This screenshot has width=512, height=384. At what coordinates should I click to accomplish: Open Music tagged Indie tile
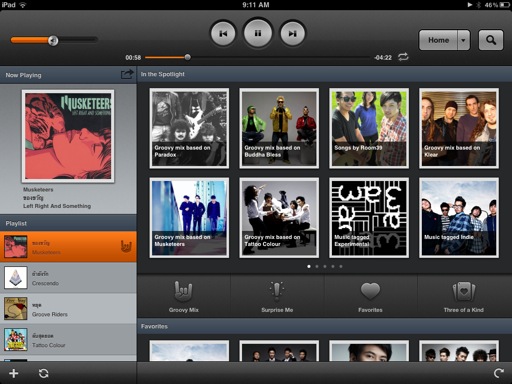(459, 218)
